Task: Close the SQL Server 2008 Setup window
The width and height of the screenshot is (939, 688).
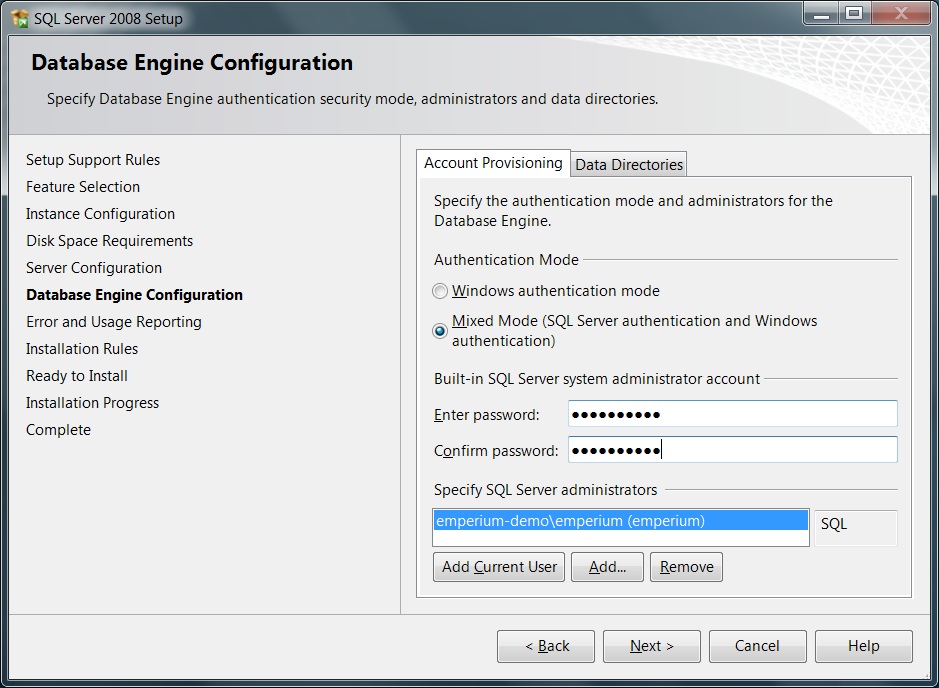Action: point(899,13)
